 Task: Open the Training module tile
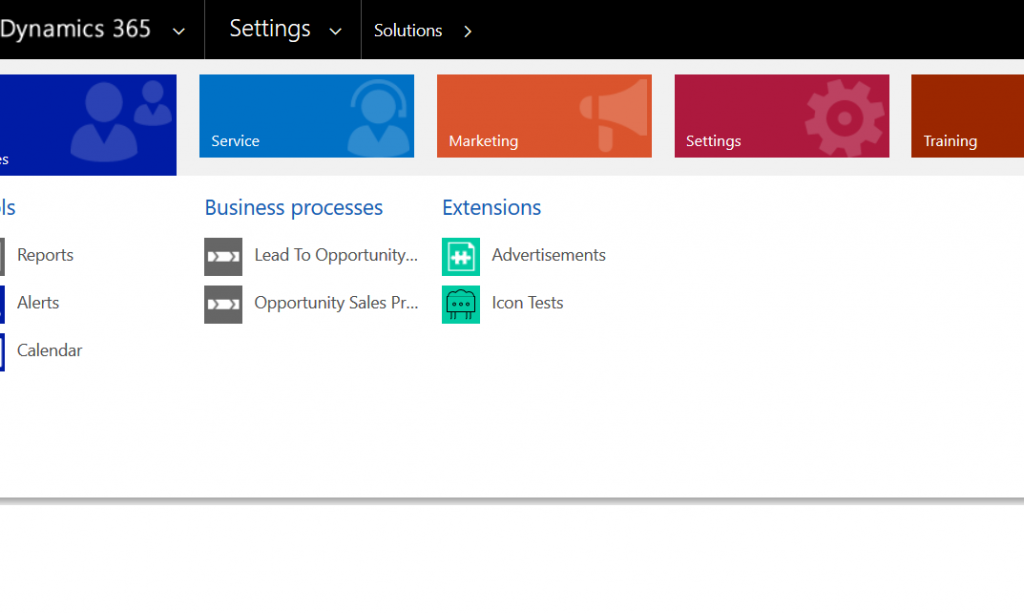point(967,116)
